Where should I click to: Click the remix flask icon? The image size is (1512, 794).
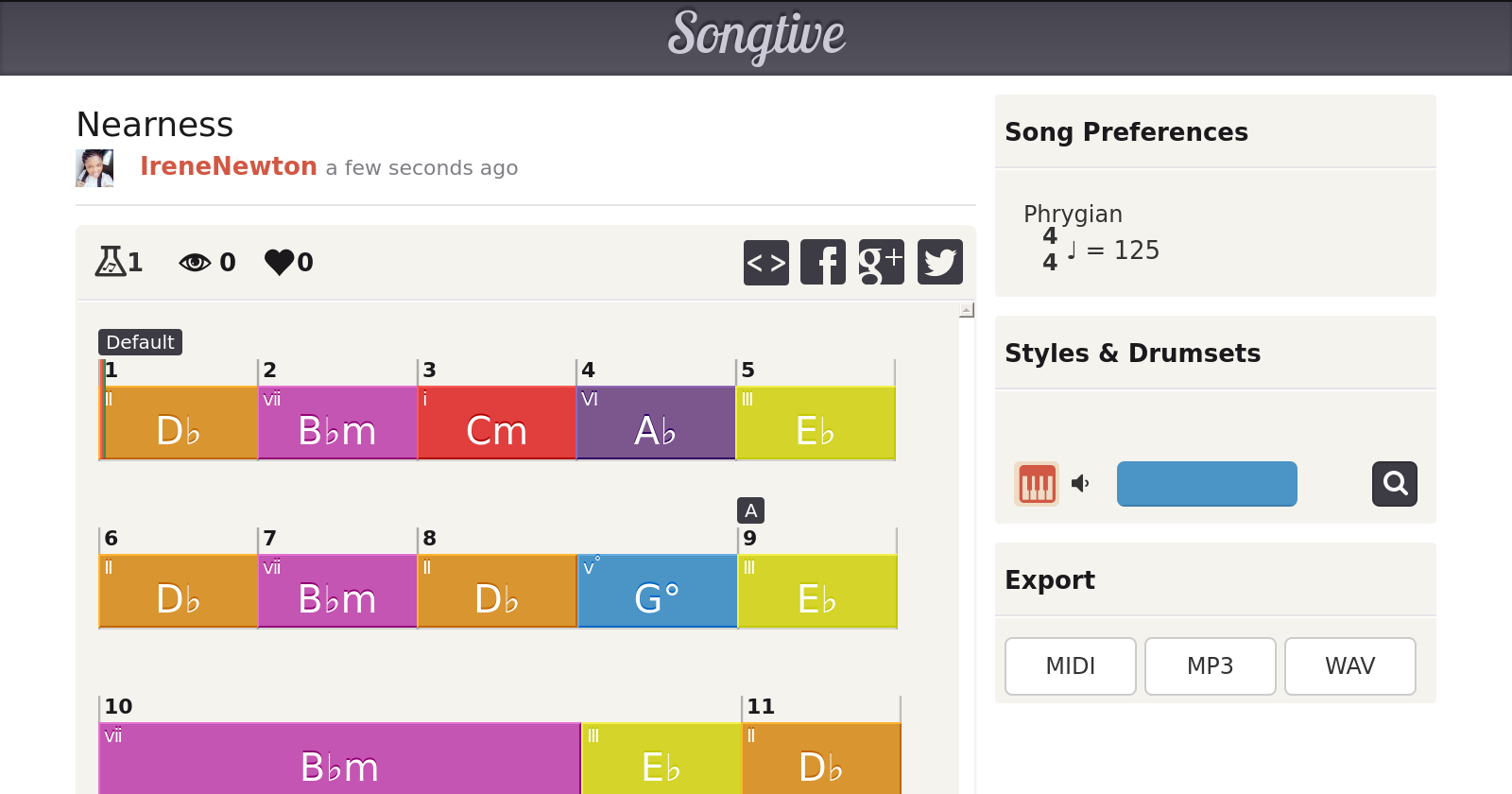pos(111,261)
